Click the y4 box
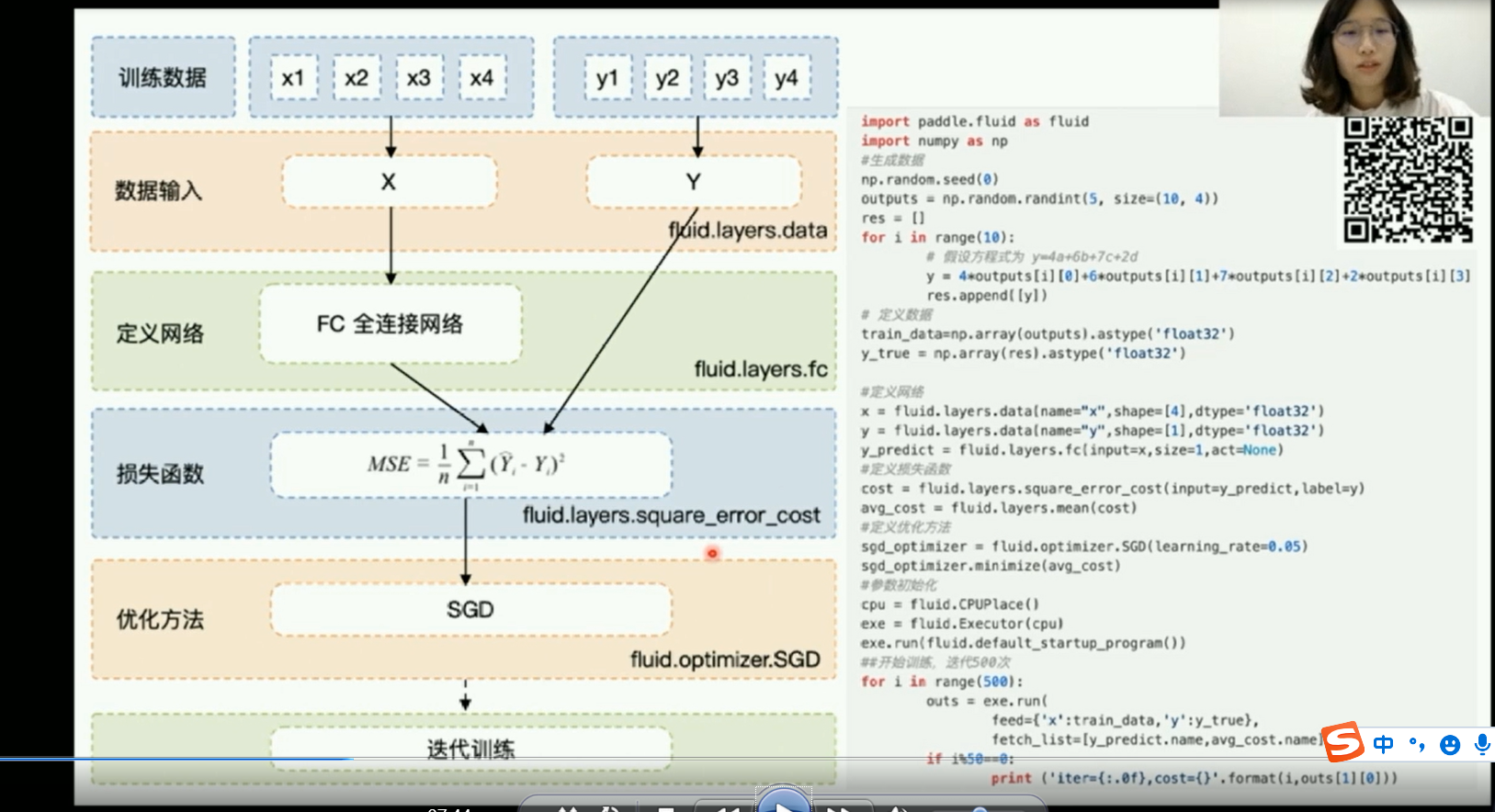This screenshot has height=812, width=1495. [x=787, y=78]
